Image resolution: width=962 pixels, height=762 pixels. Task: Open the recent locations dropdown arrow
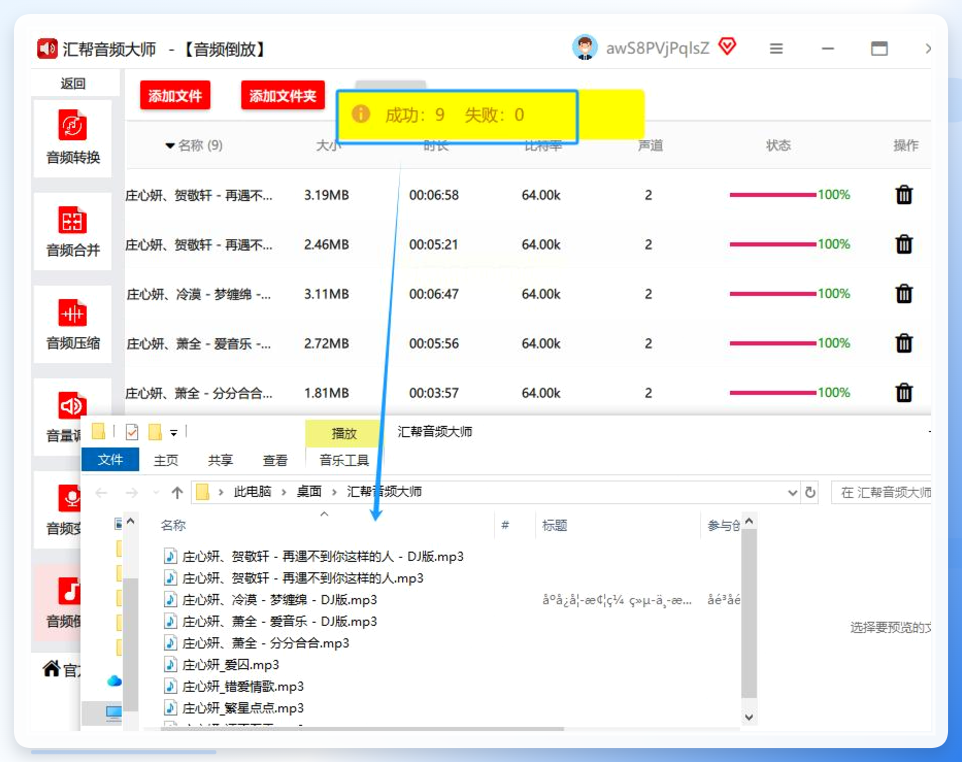pos(156,492)
